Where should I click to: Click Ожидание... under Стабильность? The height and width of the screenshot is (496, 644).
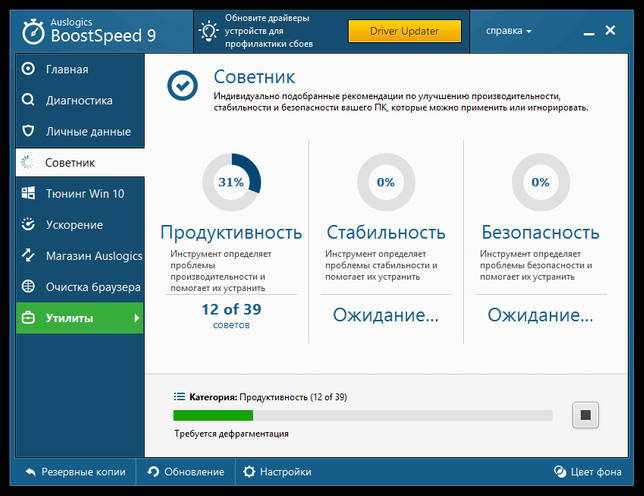(x=386, y=315)
